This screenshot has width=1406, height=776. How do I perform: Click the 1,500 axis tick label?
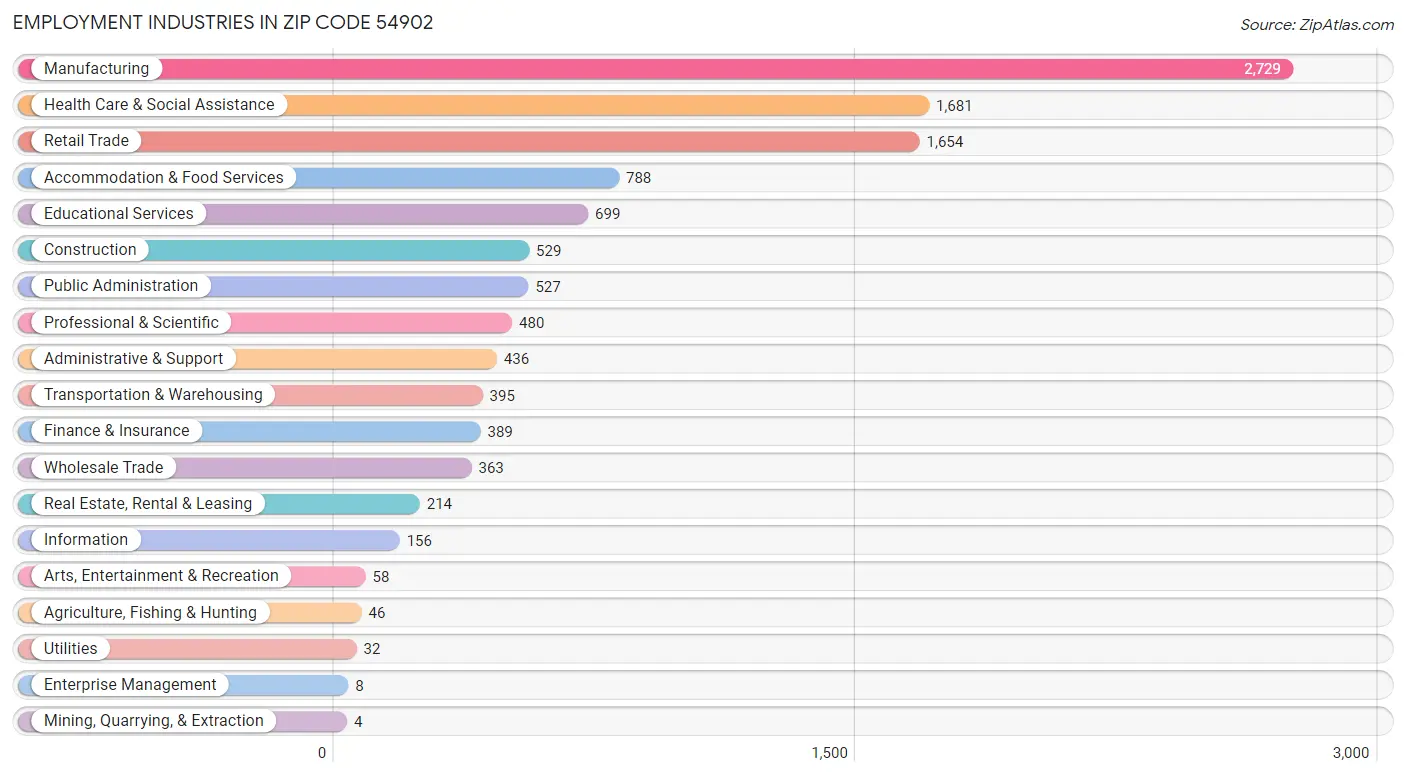[830, 753]
